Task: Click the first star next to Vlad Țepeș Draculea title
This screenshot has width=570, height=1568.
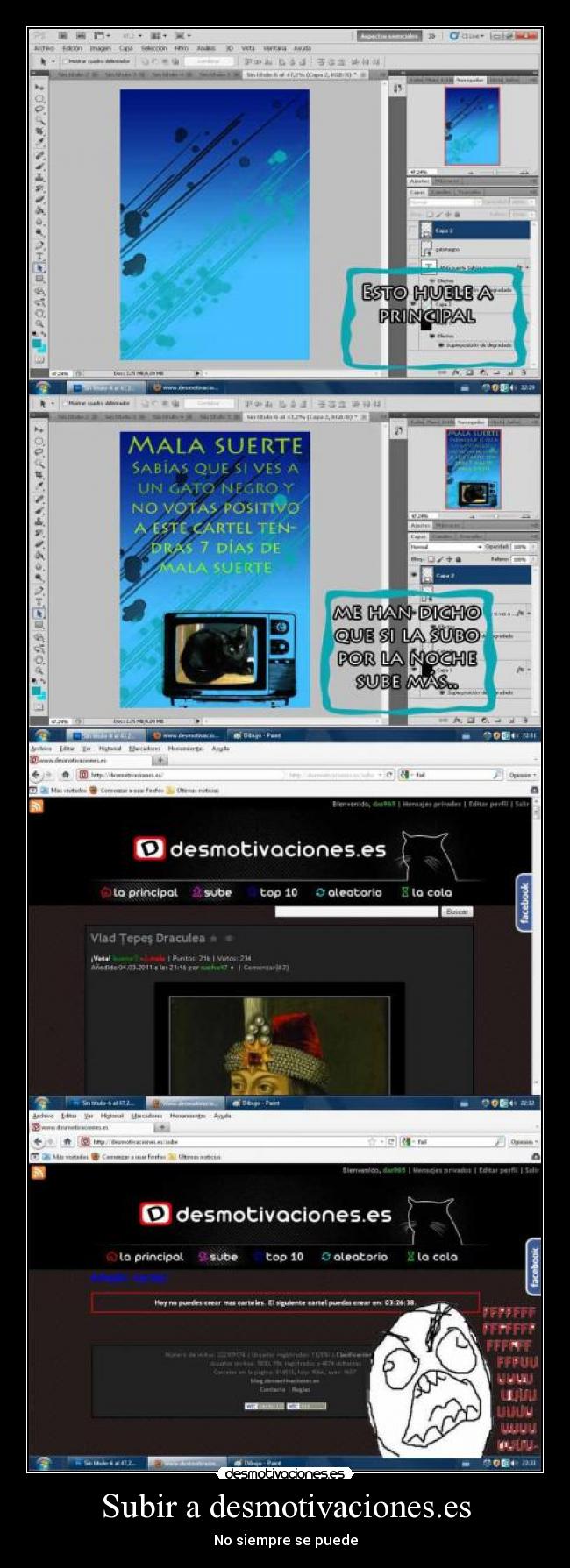Action: (x=214, y=939)
